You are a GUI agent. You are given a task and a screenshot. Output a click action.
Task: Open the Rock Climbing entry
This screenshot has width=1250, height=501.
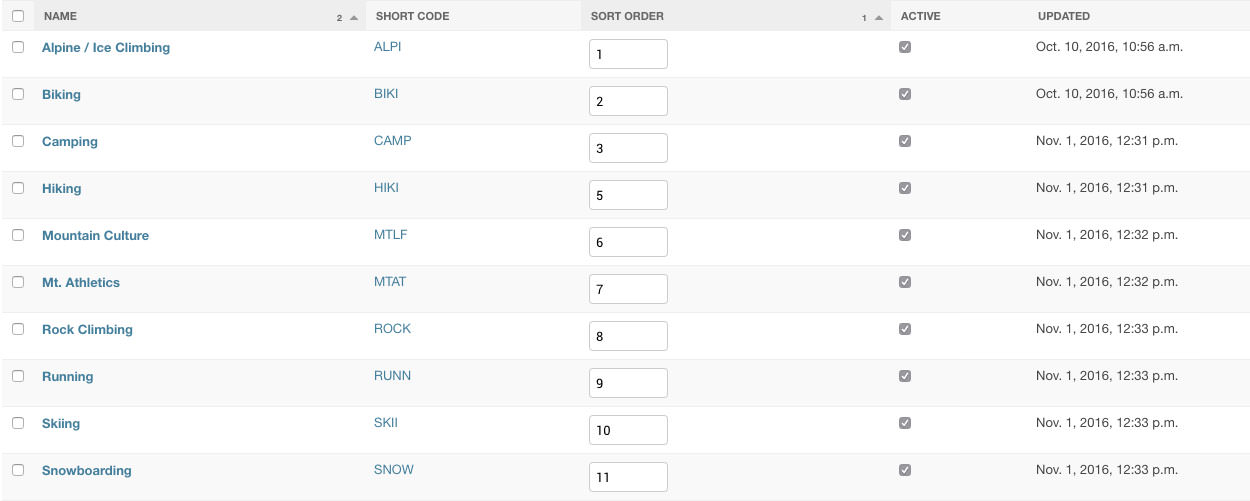click(87, 330)
